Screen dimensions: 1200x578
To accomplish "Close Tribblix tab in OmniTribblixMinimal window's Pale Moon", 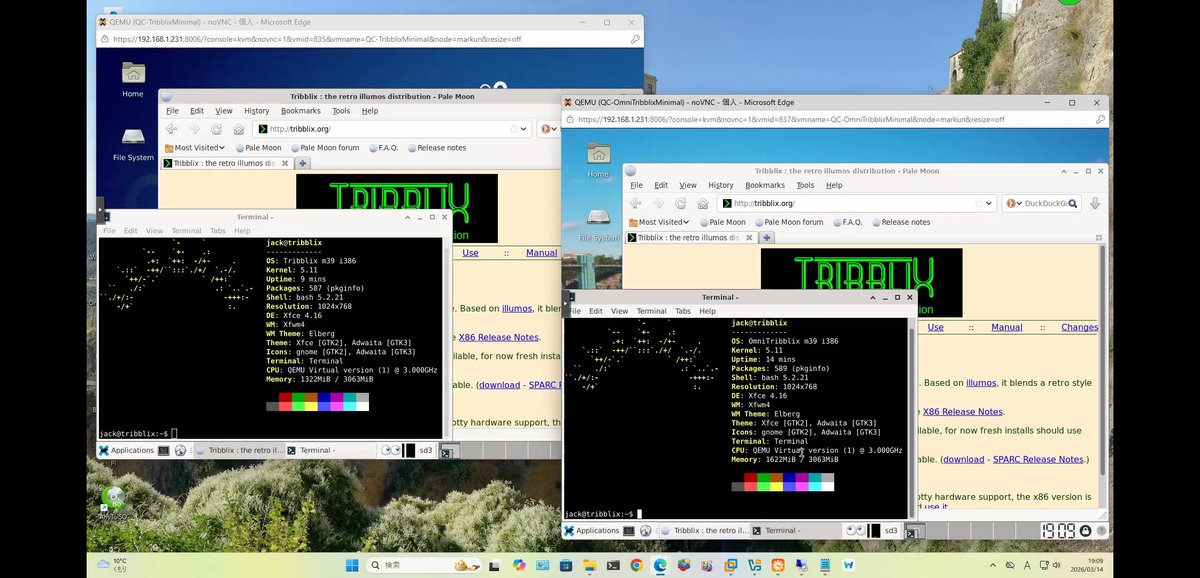I will click(749, 237).
